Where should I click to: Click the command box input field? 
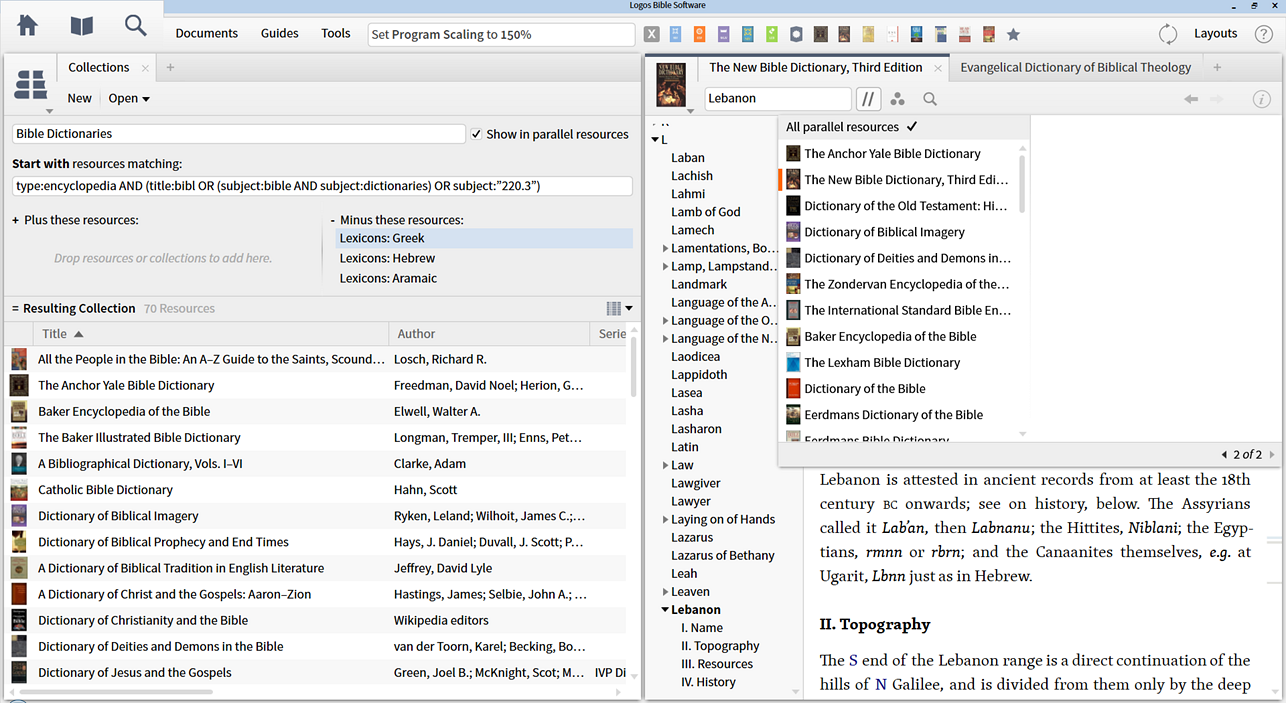click(501, 34)
